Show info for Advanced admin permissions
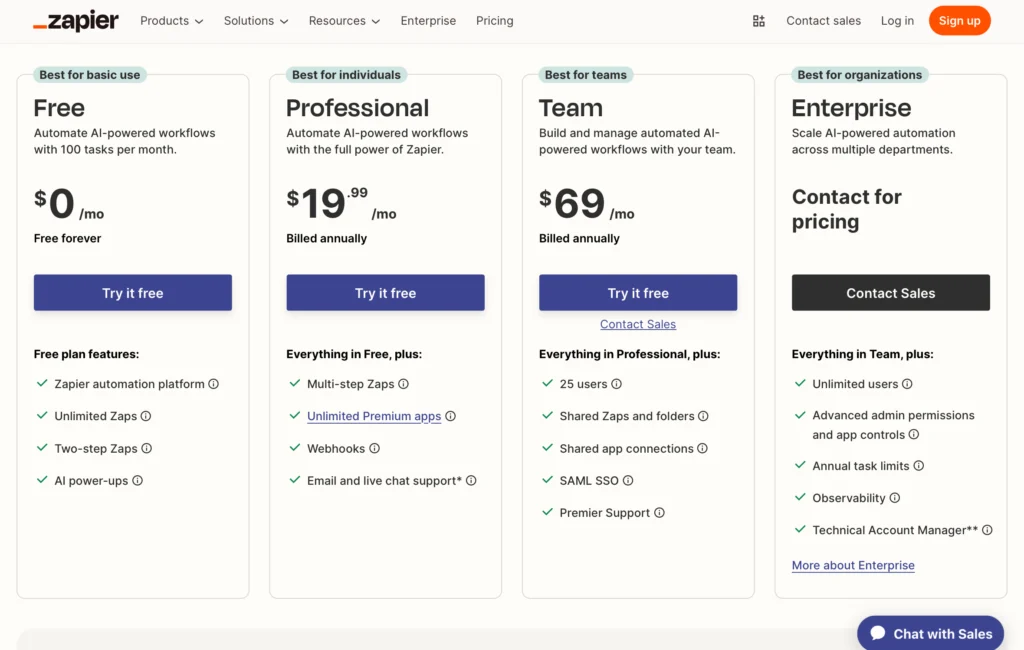This screenshot has width=1024, height=650. (x=914, y=434)
